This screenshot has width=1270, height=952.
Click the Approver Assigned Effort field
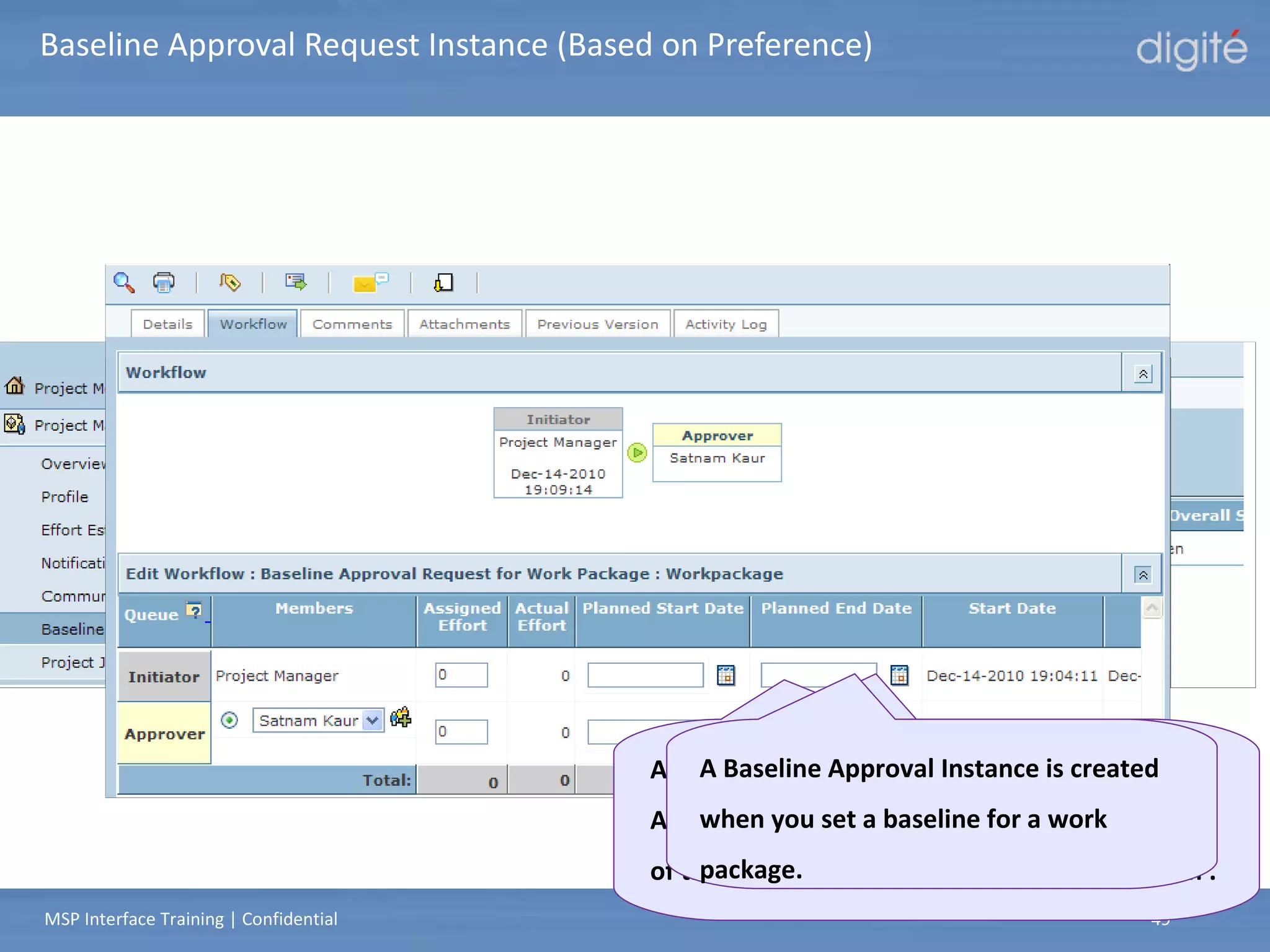pyautogui.click(x=461, y=732)
